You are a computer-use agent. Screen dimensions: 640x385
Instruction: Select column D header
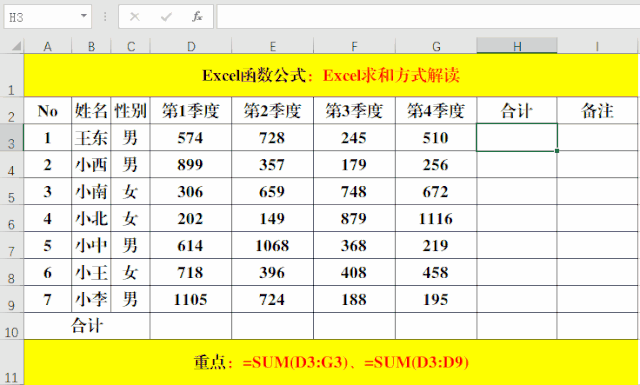click(x=191, y=46)
